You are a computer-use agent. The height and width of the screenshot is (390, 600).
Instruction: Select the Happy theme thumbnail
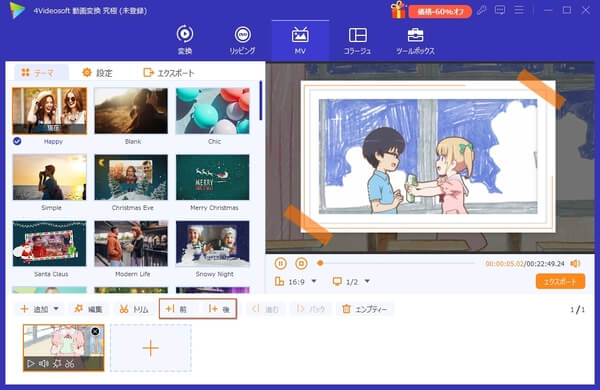pyautogui.click(x=49, y=111)
